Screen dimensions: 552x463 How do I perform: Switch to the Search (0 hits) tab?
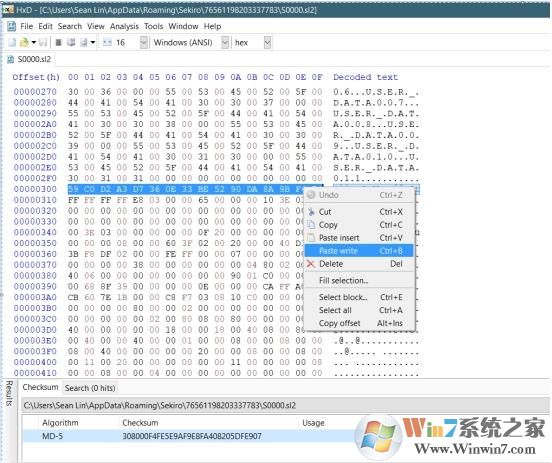click(90, 388)
